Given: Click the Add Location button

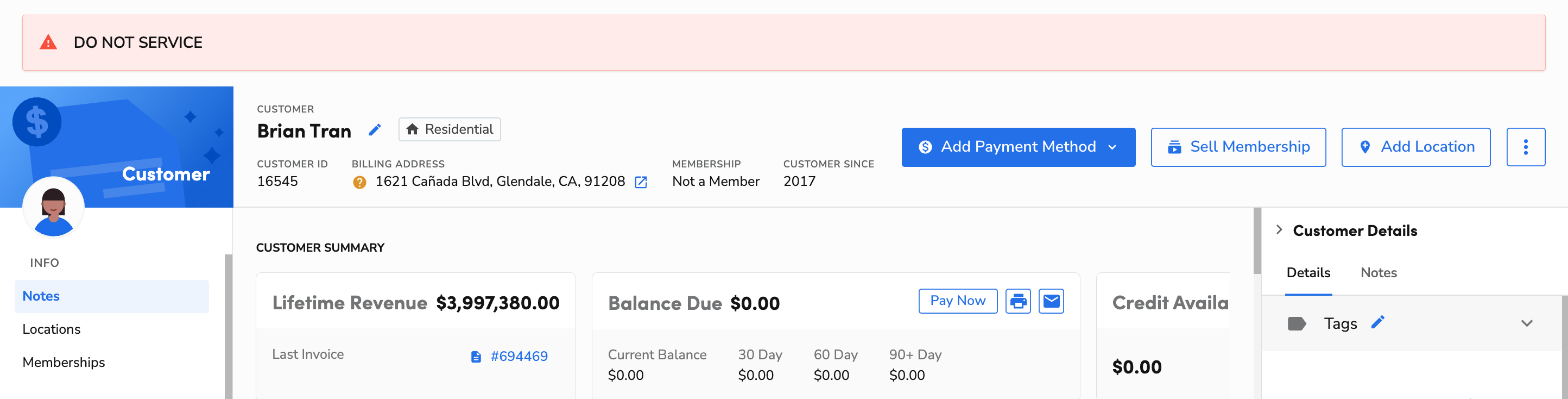Looking at the screenshot, I should tap(1415, 147).
